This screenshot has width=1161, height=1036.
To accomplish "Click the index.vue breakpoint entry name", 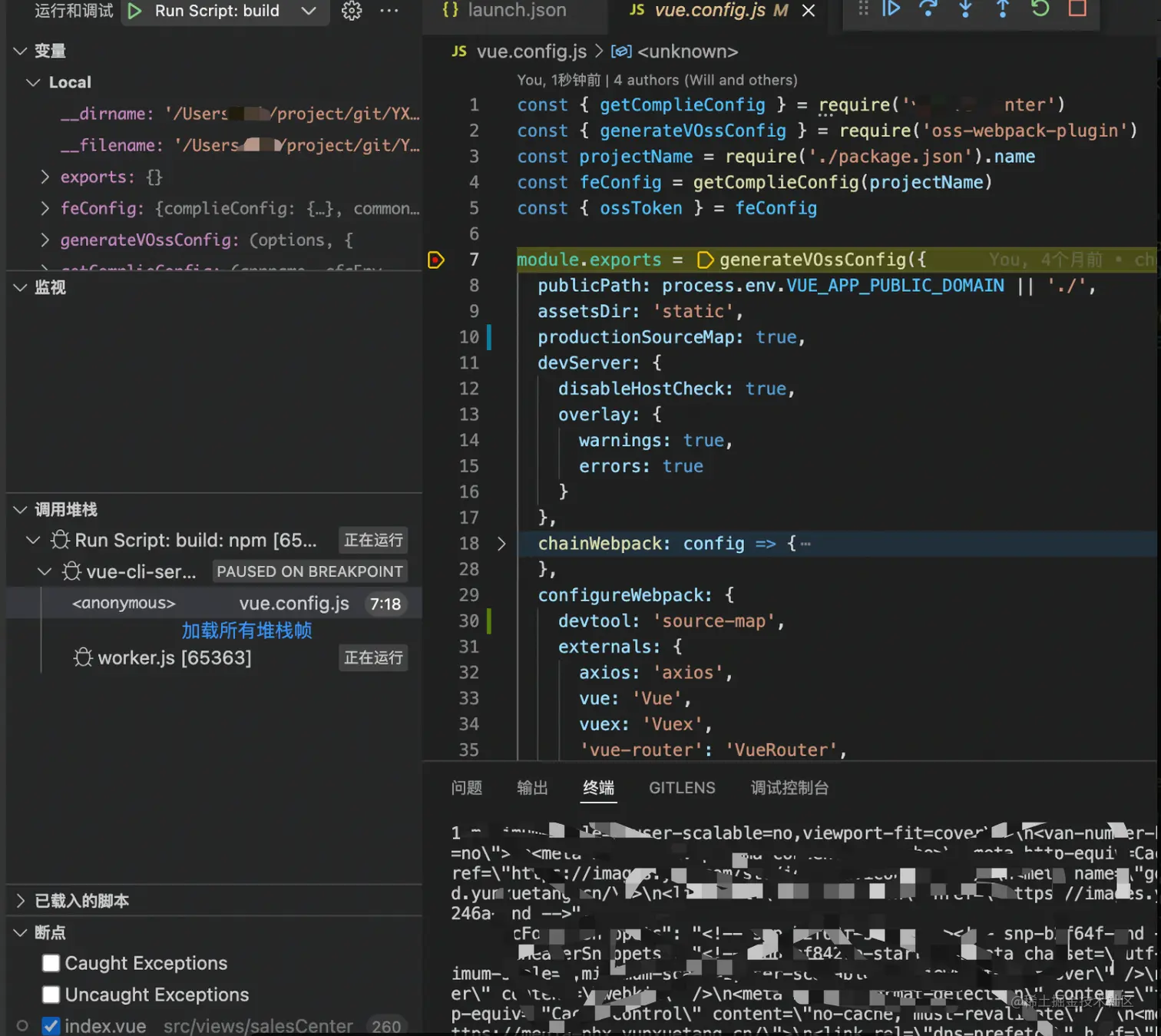I will (106, 1026).
